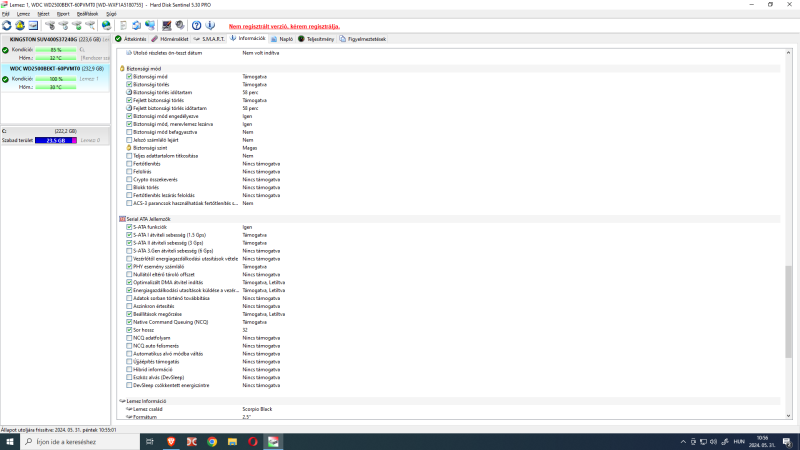The width and height of the screenshot is (800, 450).
Task: Open Google Chrome from the taskbar
Action: click(212, 442)
